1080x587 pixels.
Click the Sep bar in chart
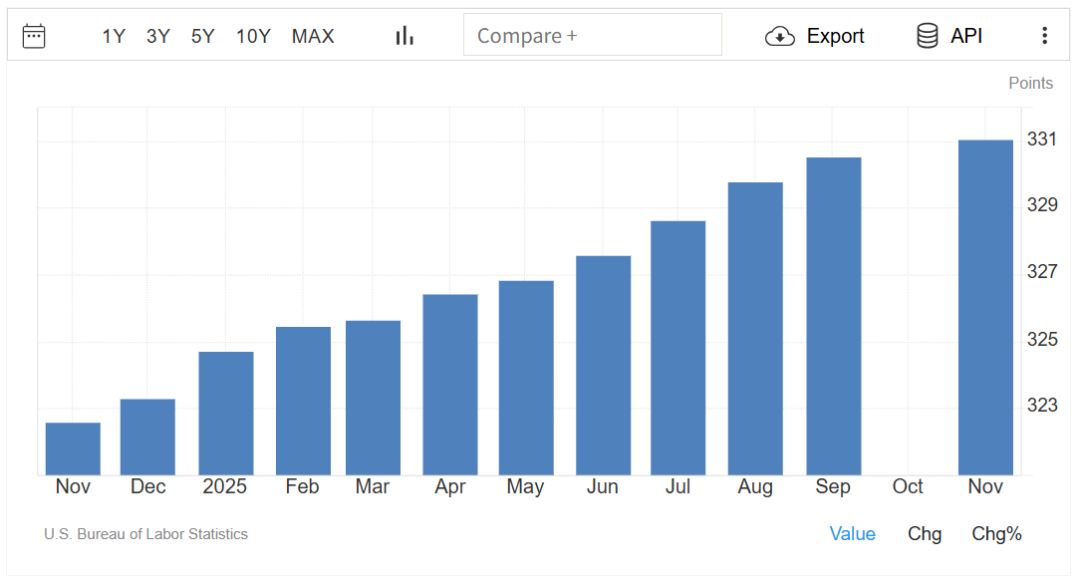click(833, 316)
